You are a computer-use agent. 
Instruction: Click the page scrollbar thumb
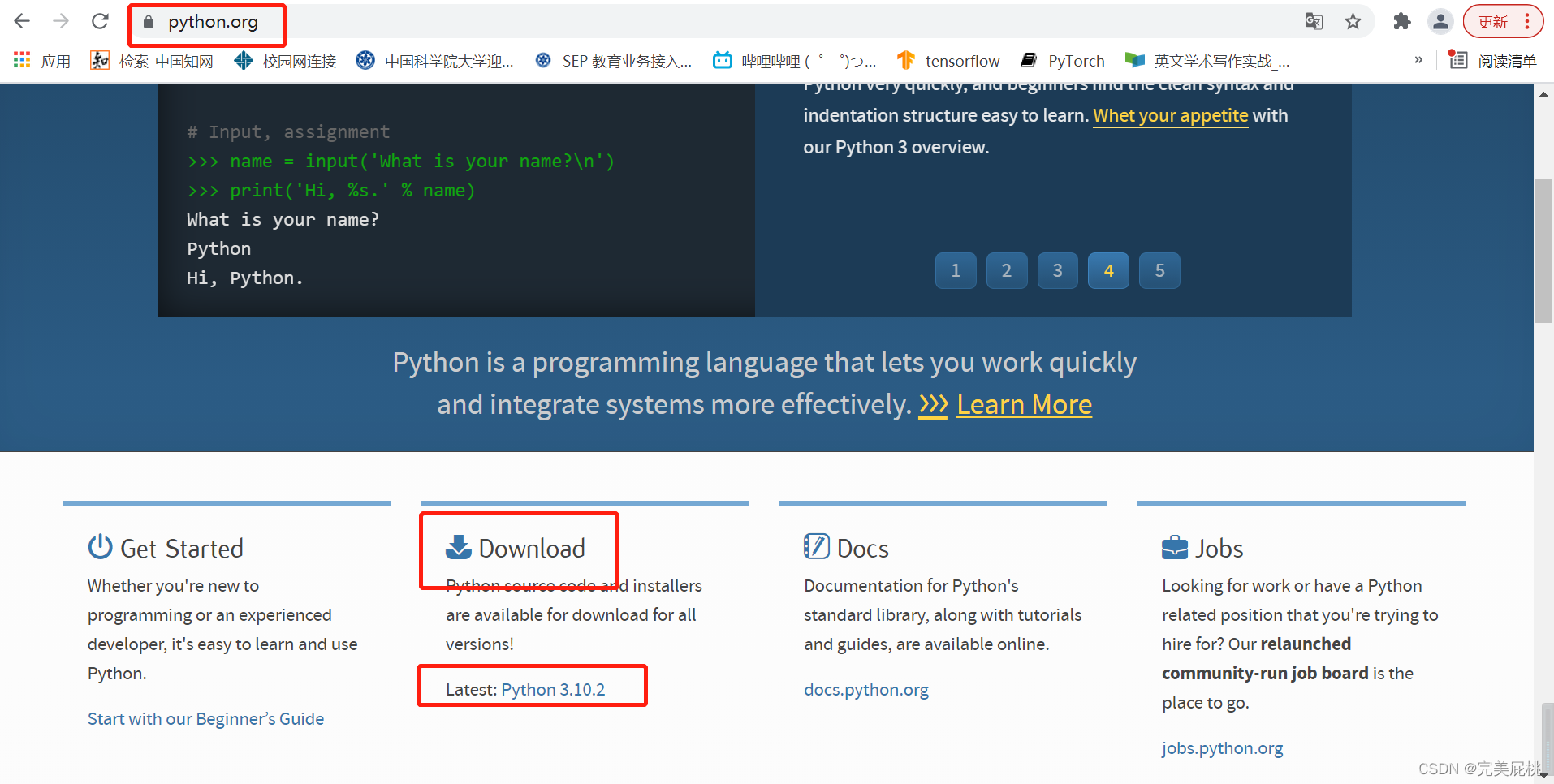click(x=1543, y=251)
